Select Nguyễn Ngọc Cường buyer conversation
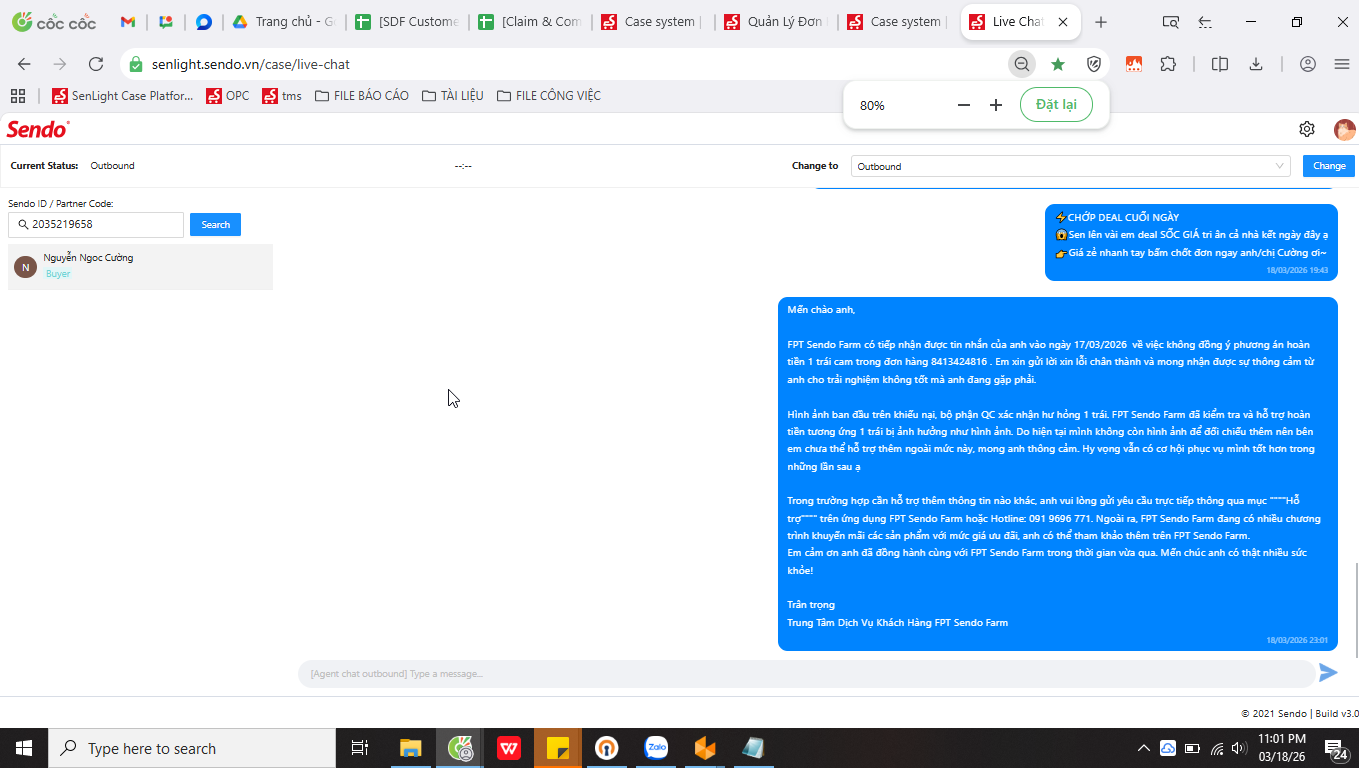 140,266
